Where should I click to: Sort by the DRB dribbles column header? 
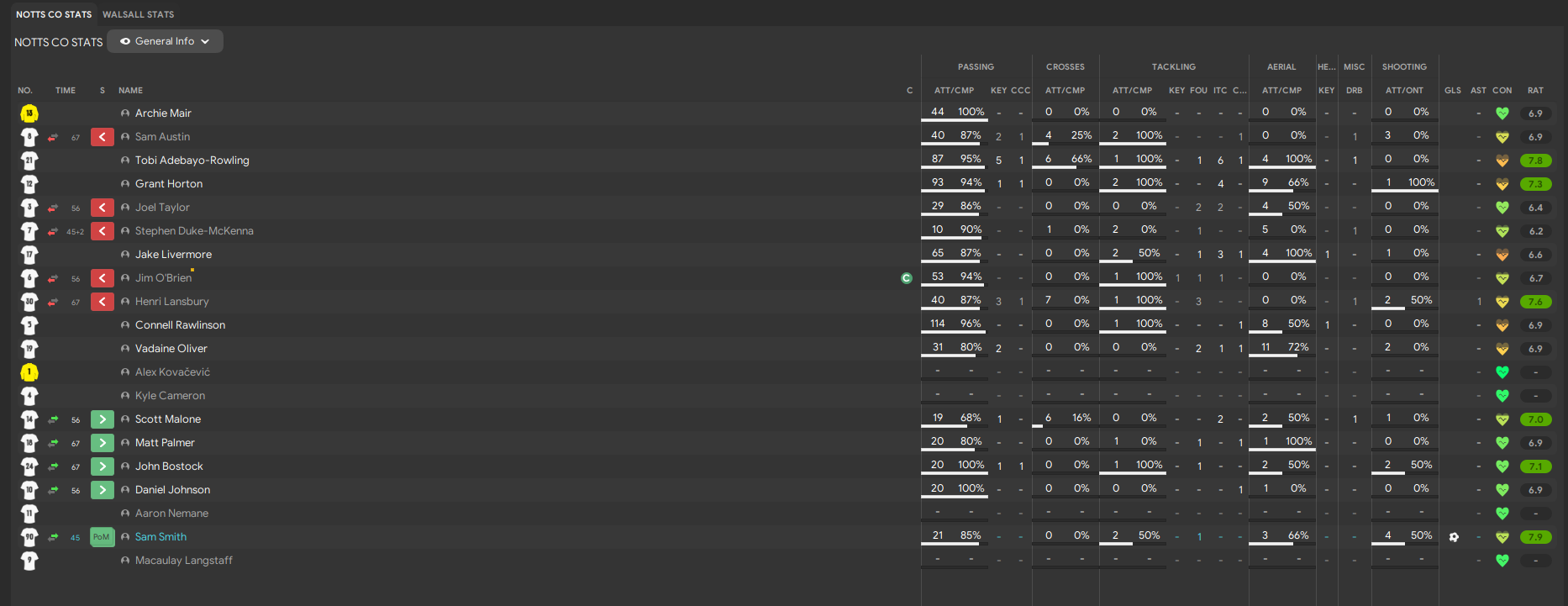[1355, 91]
